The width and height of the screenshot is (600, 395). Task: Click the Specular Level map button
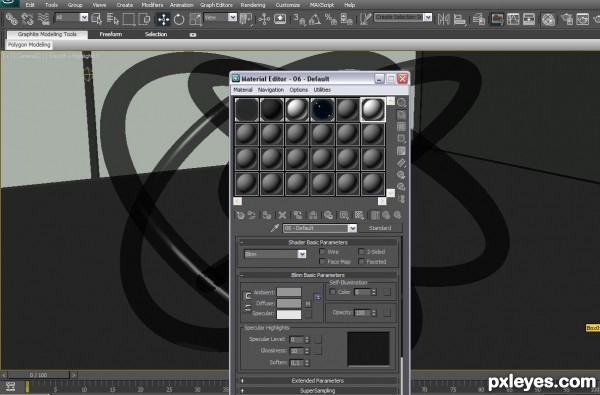[318, 339]
